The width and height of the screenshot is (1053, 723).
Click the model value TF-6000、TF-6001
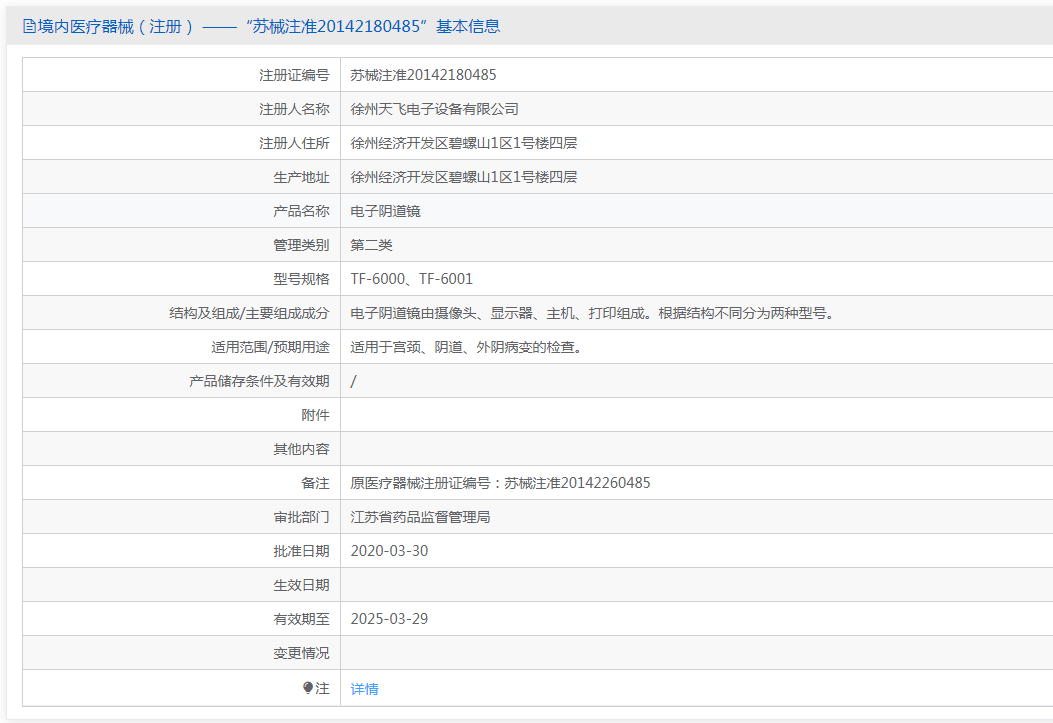(x=412, y=279)
